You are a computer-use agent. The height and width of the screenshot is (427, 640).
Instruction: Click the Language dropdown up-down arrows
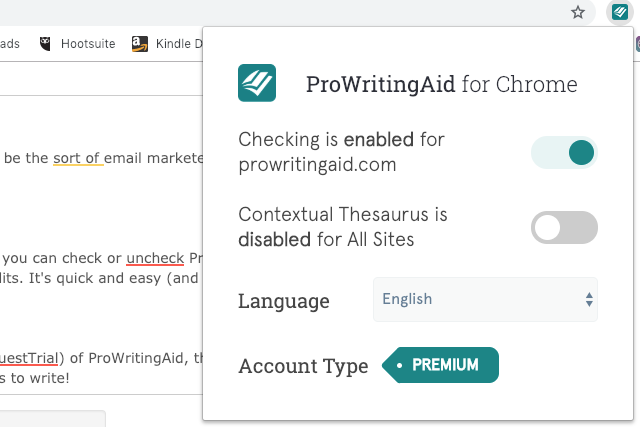(589, 300)
